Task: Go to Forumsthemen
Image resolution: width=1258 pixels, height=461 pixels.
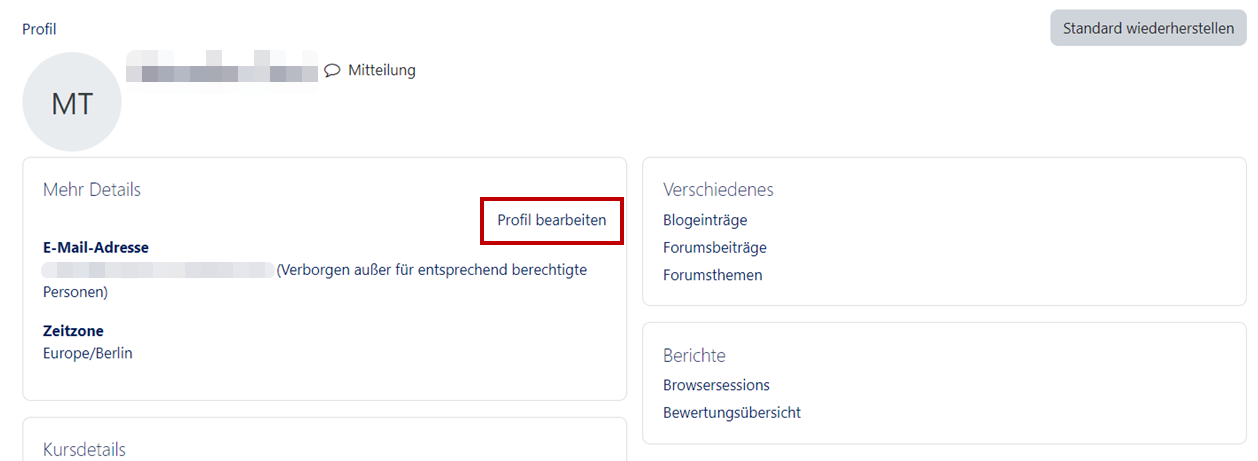Action: tap(712, 275)
